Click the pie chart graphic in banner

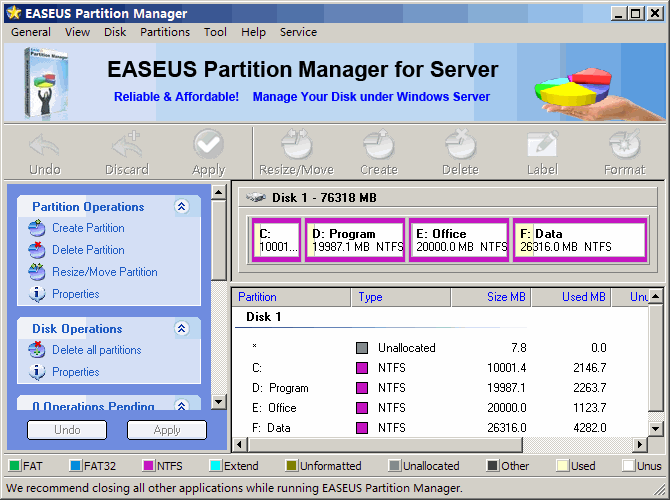(573, 88)
